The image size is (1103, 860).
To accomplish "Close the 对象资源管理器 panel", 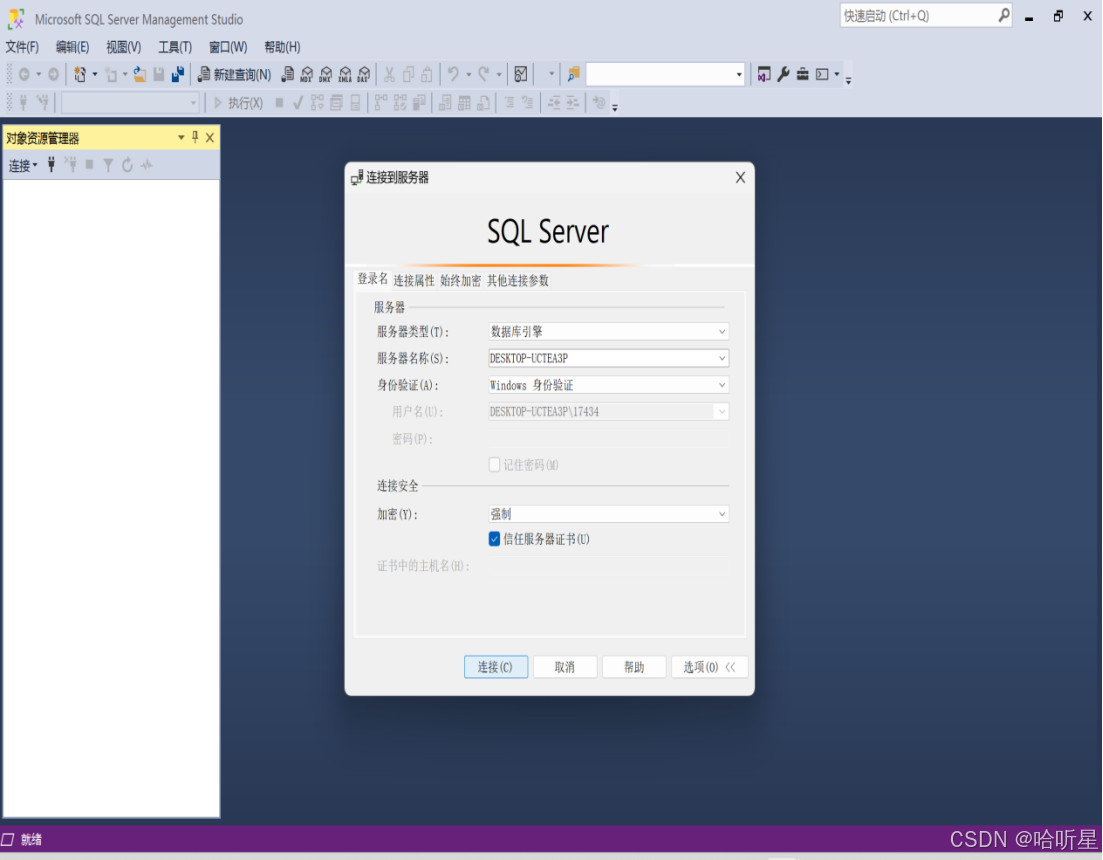I will (x=210, y=138).
